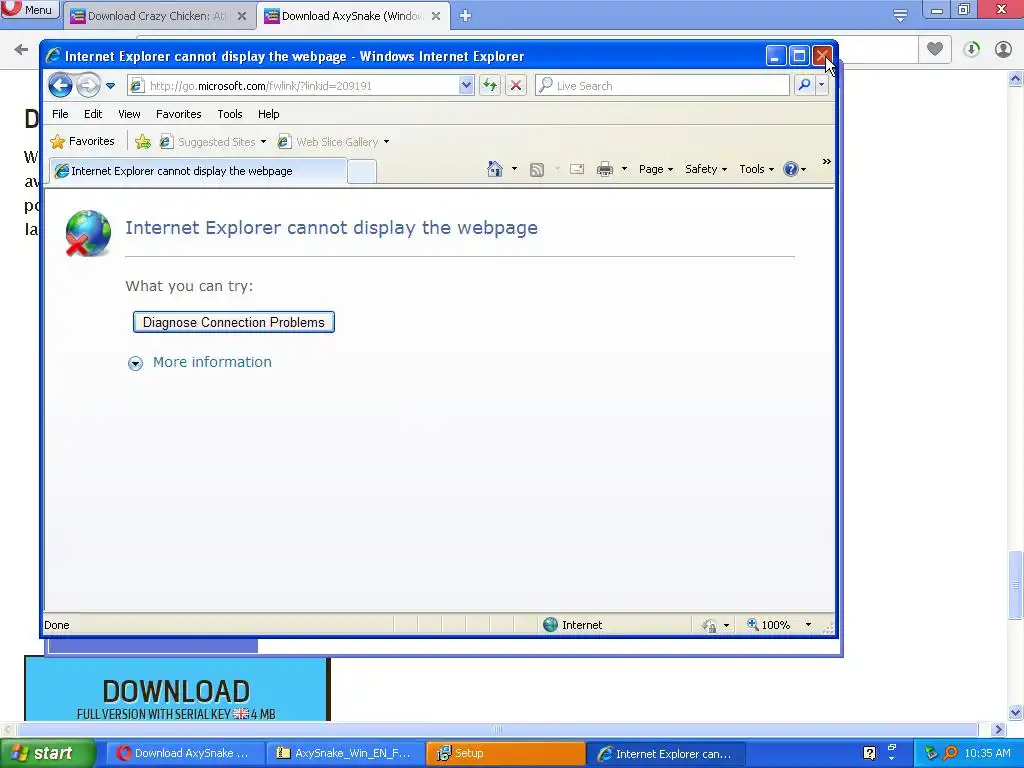The height and width of the screenshot is (768, 1024).
Task: Add page to Favorites bar icon
Action: pos(143,142)
